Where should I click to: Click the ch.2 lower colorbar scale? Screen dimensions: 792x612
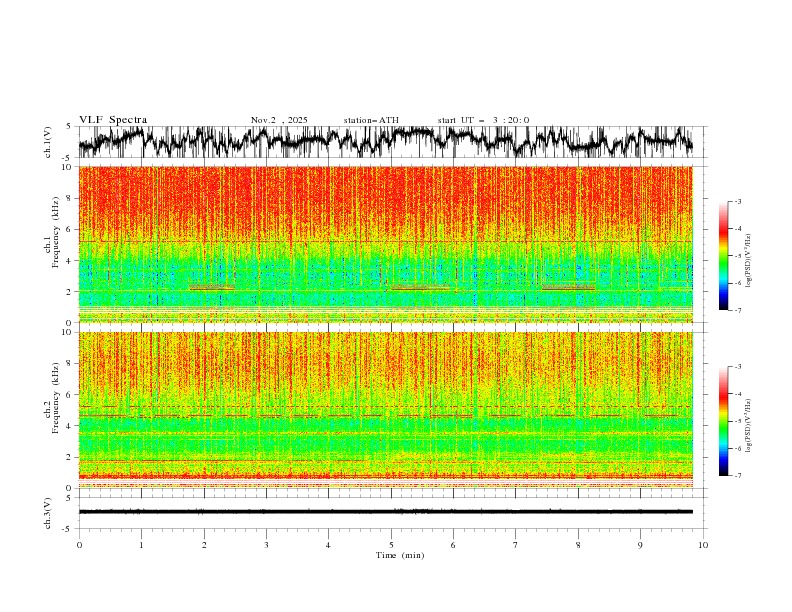pyautogui.click(x=724, y=421)
